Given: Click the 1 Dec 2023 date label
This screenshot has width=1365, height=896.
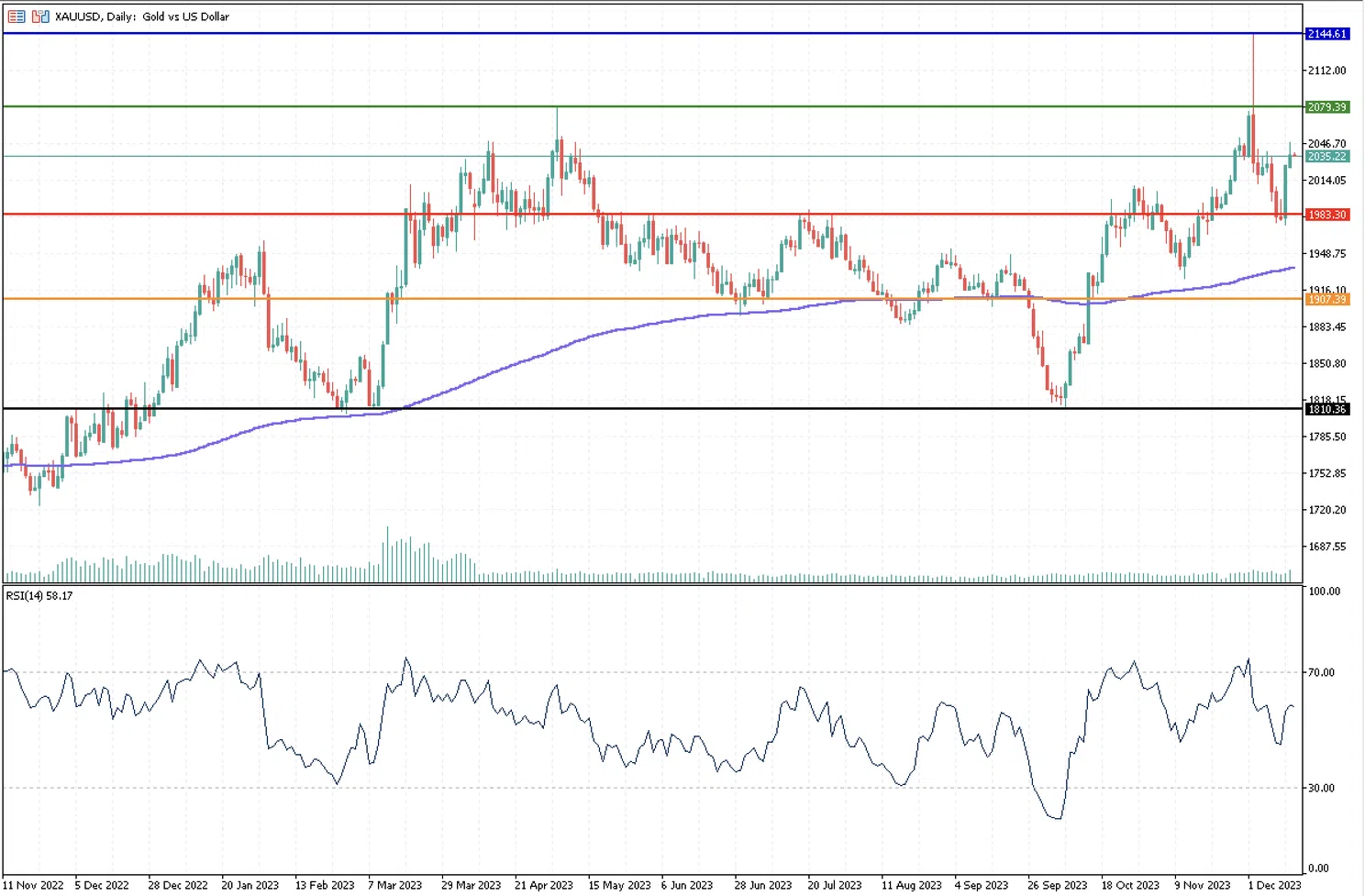Looking at the screenshot, I should [1274, 885].
